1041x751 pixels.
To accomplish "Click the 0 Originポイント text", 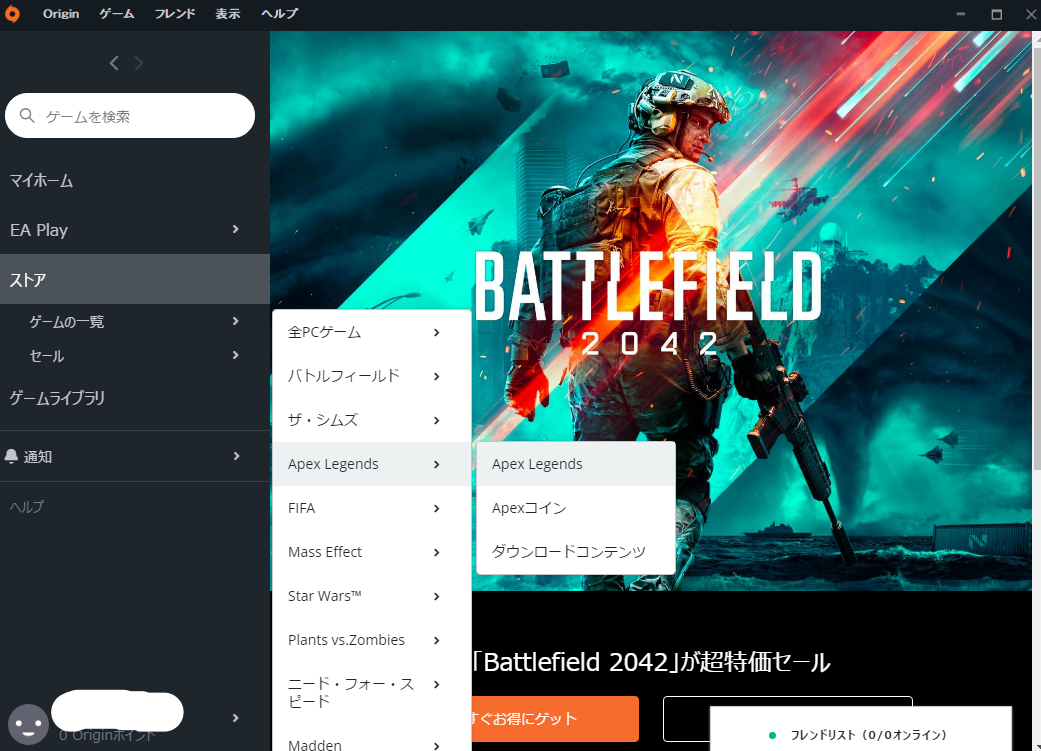I will (x=108, y=735).
